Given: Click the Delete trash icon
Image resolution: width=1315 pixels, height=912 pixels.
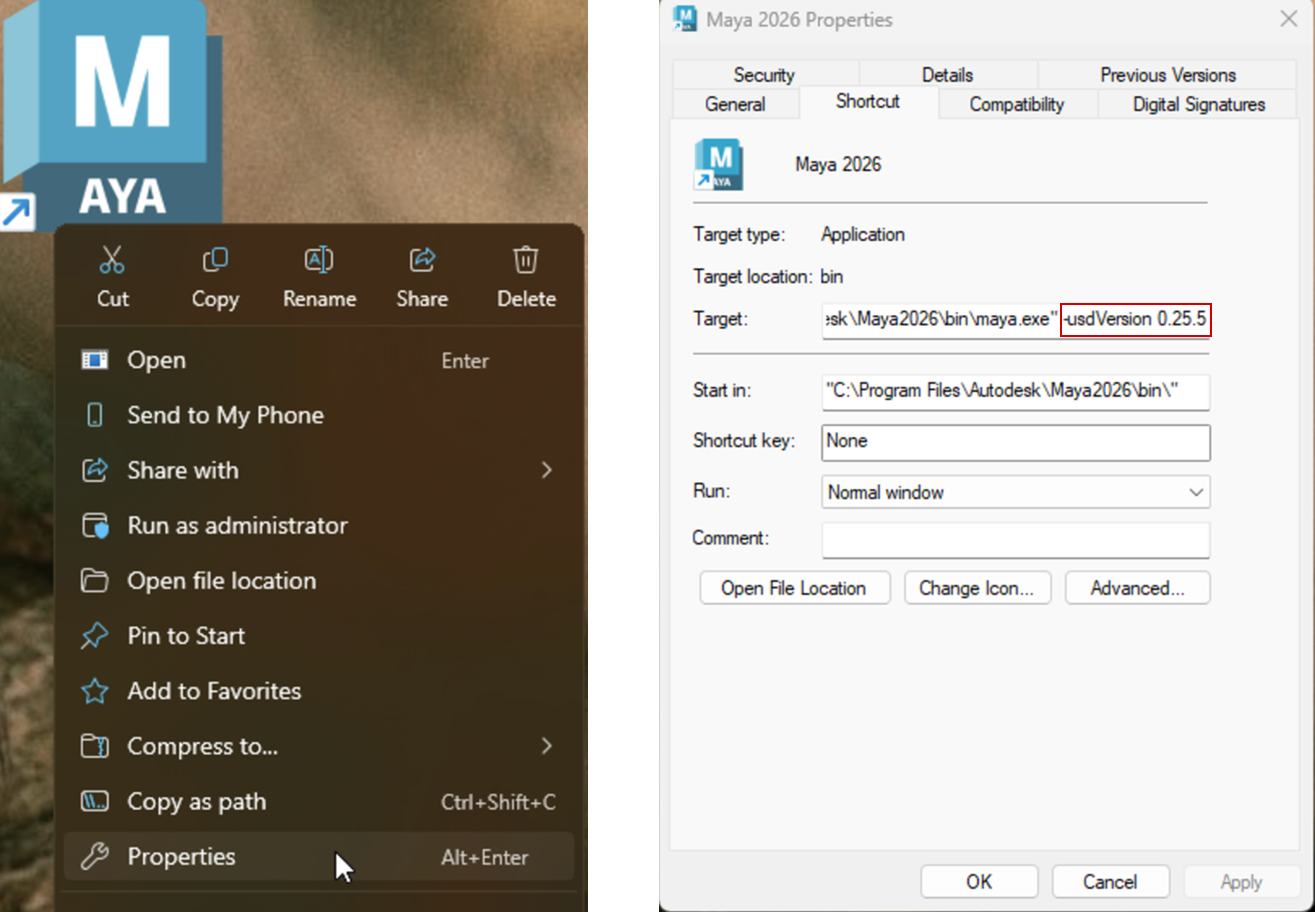Looking at the screenshot, I should 526,261.
